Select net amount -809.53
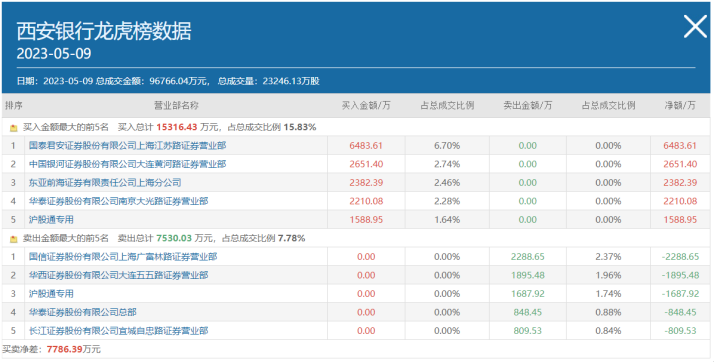This screenshot has height=362, width=714. click(x=680, y=331)
